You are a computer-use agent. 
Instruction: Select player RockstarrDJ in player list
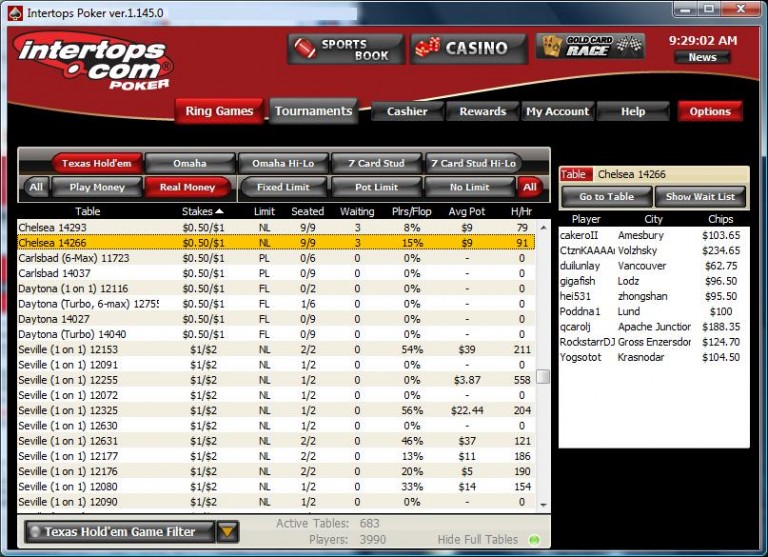click(654, 342)
